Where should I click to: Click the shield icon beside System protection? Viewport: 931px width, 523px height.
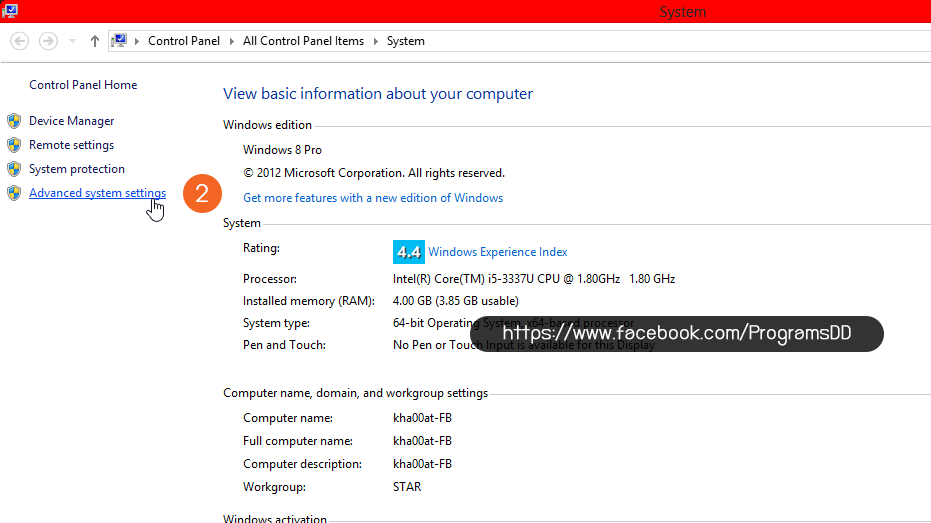pyautogui.click(x=14, y=169)
